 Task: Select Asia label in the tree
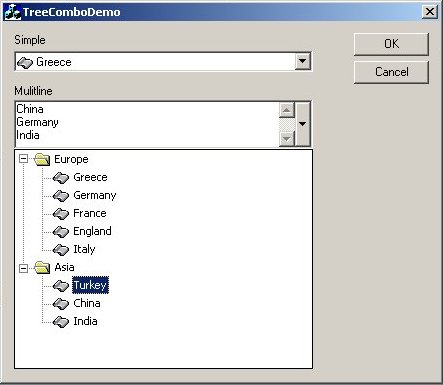coord(64,267)
